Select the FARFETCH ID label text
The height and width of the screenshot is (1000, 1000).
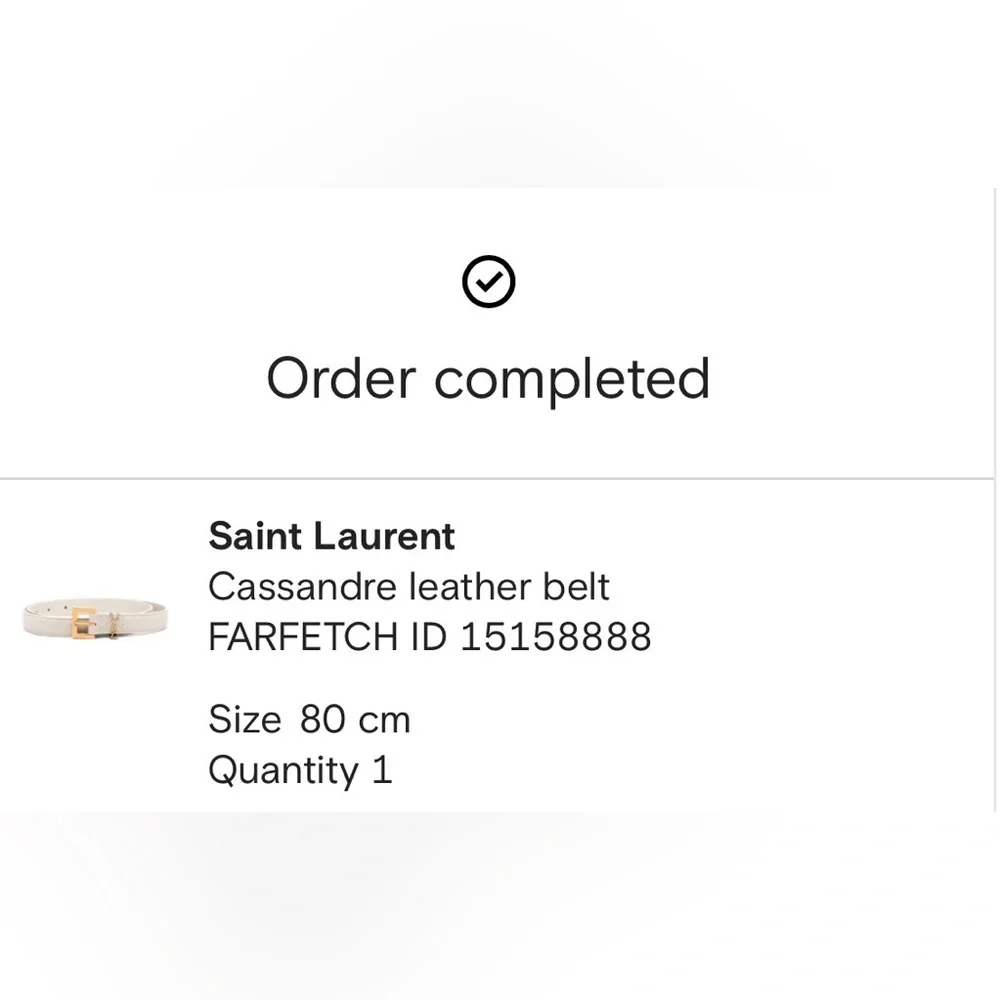327,637
